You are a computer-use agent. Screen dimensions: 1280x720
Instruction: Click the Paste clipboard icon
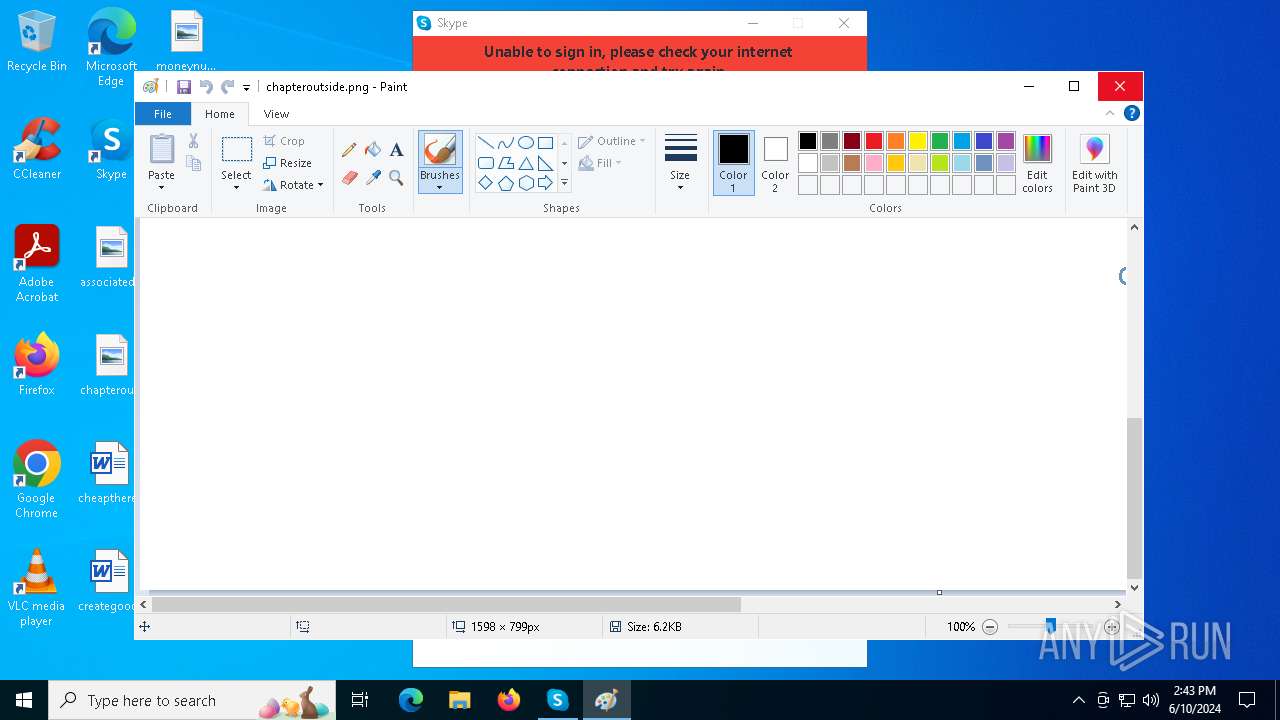click(161, 149)
